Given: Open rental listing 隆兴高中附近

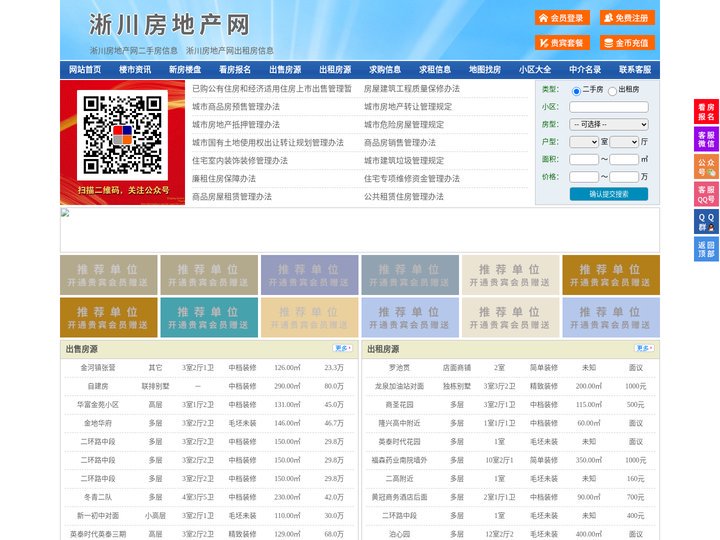Looking at the screenshot, I should 399,423.
